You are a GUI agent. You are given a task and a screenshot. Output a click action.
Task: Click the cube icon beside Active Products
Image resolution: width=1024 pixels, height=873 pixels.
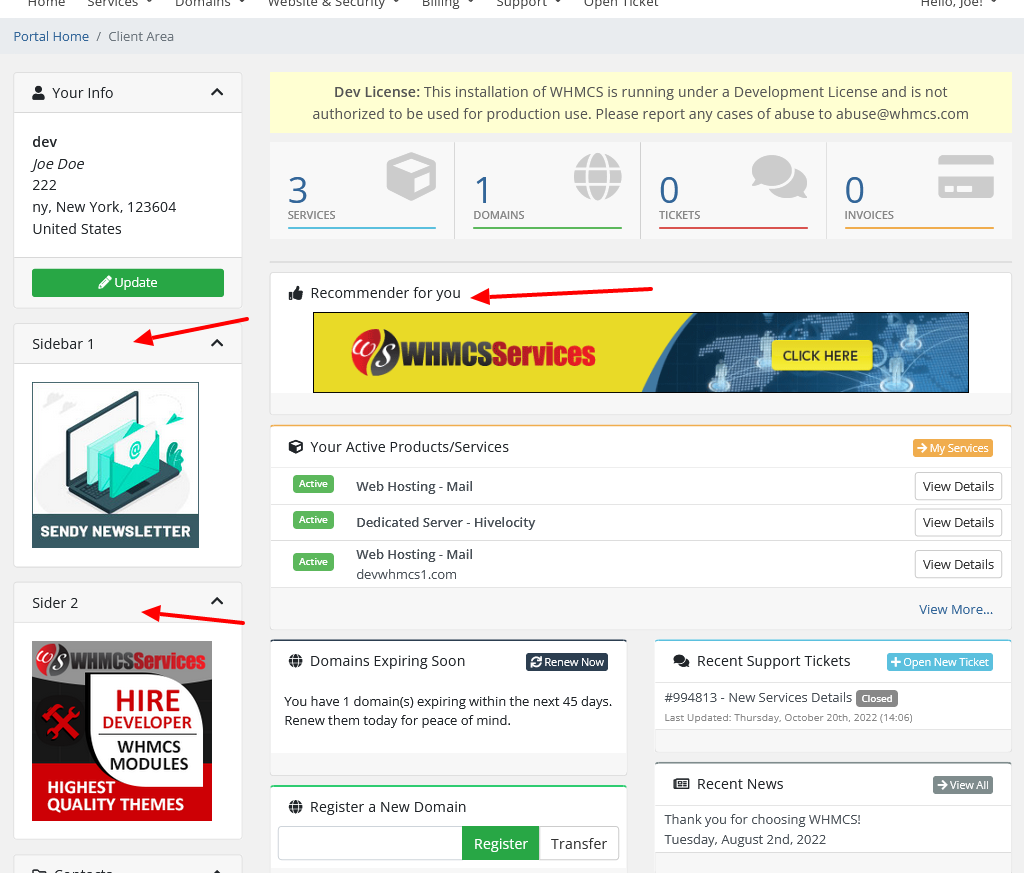(x=296, y=448)
